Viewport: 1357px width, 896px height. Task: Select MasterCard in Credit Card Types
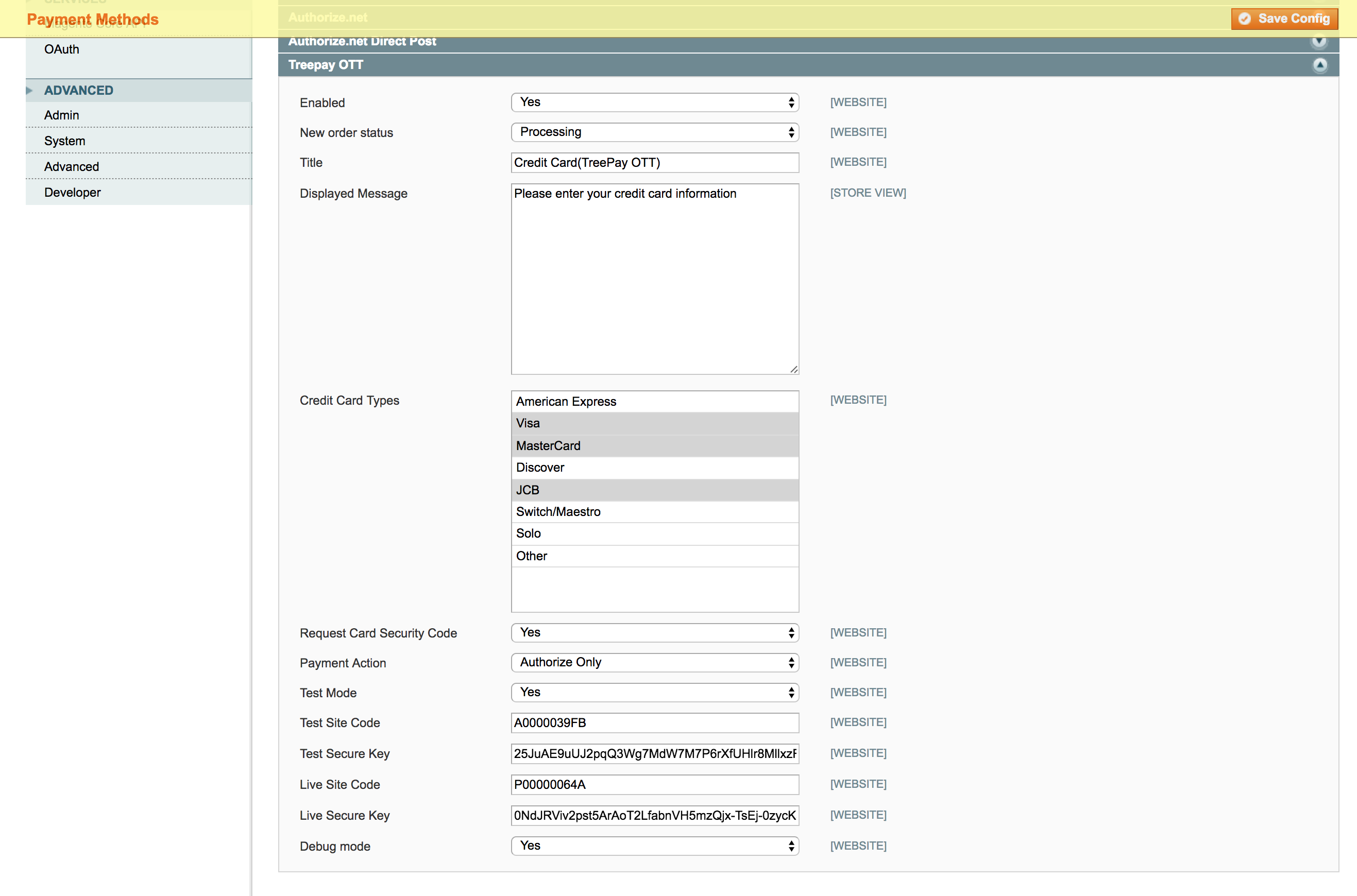[x=654, y=446]
